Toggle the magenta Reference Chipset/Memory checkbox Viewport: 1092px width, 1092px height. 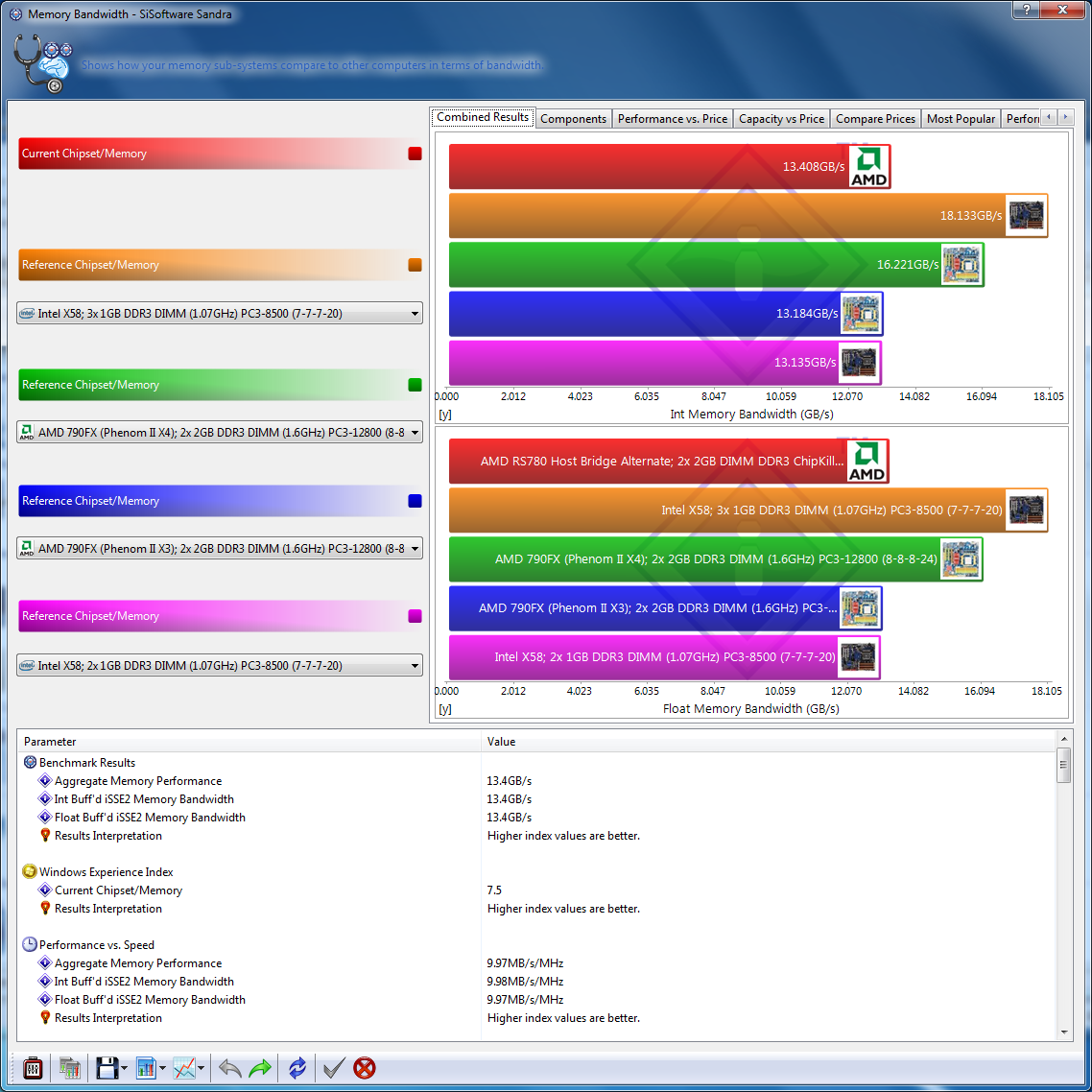coord(415,616)
